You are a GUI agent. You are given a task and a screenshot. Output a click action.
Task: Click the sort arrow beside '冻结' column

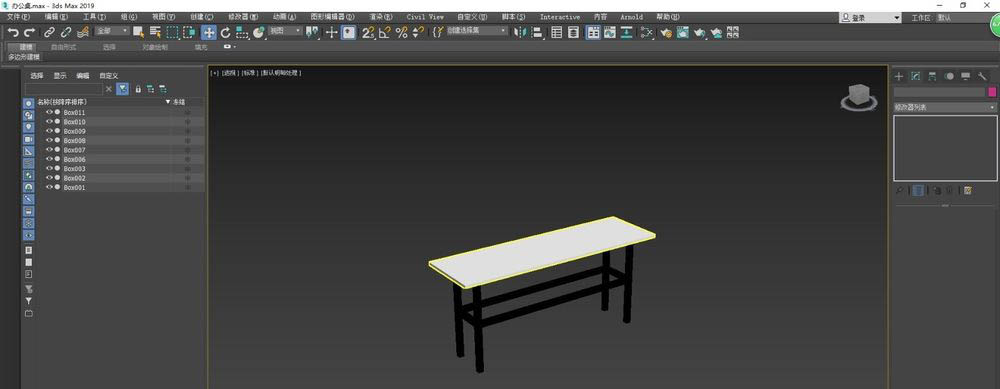tap(168, 102)
